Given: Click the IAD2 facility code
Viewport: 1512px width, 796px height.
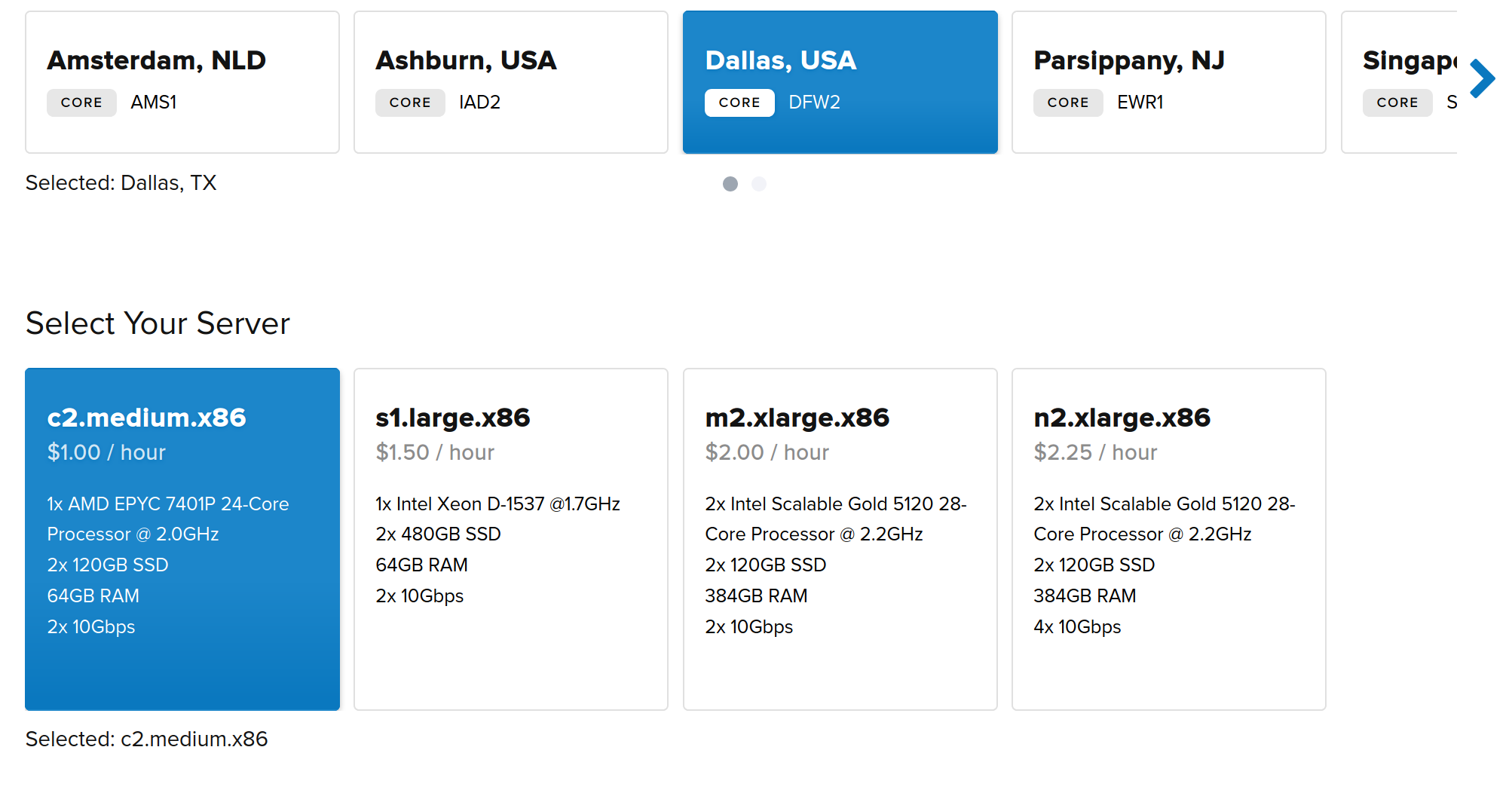Looking at the screenshot, I should pyautogui.click(x=479, y=103).
